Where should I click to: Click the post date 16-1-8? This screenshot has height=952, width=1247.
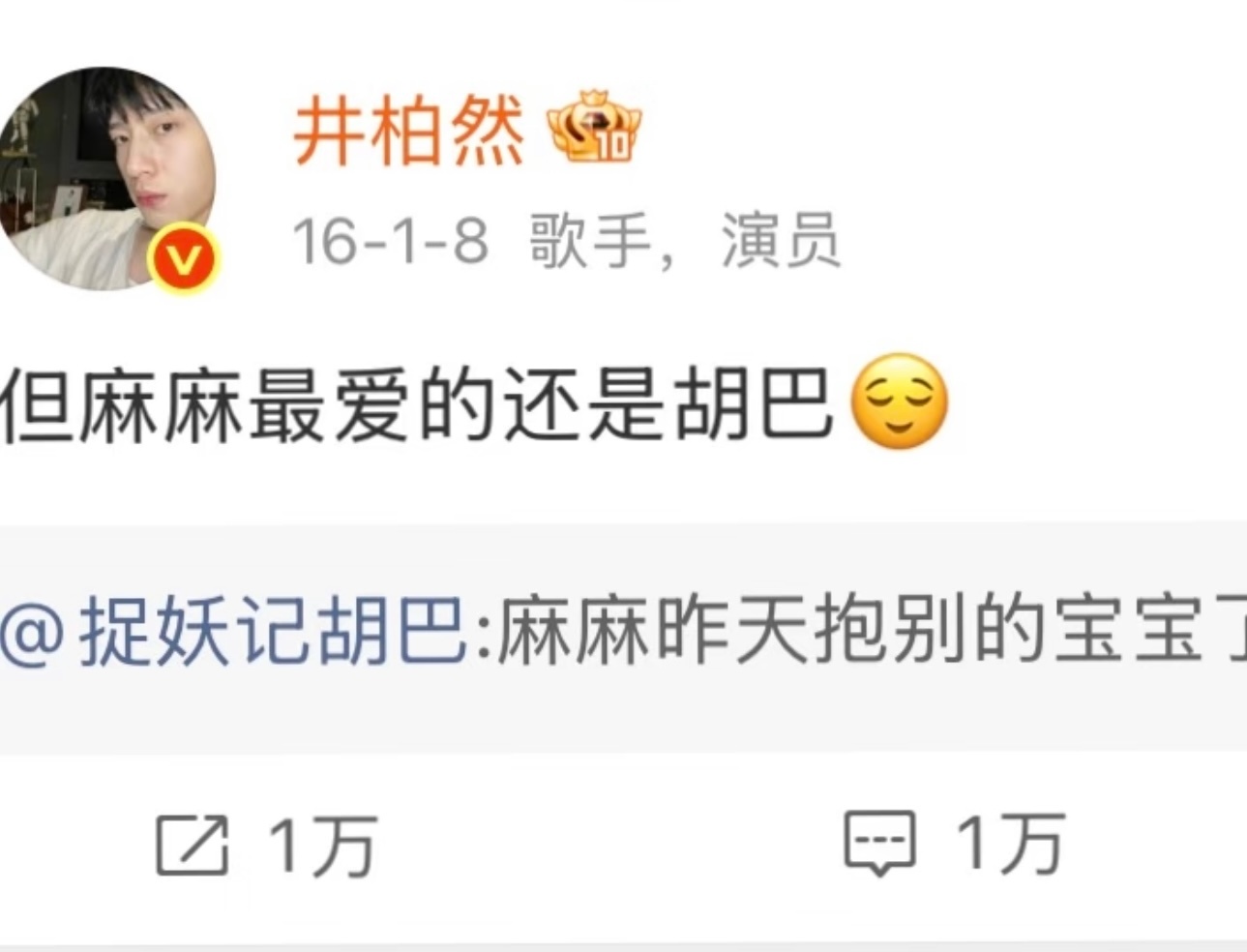391,241
